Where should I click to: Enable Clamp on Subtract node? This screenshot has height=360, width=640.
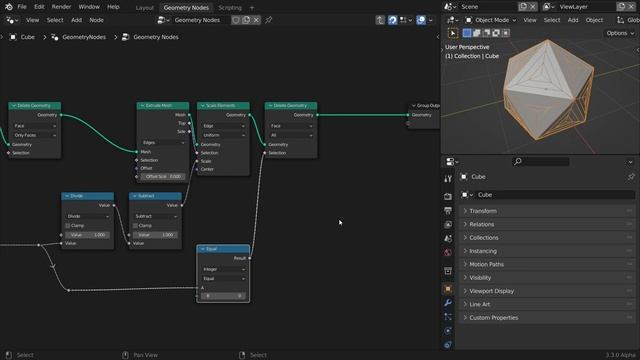136,226
